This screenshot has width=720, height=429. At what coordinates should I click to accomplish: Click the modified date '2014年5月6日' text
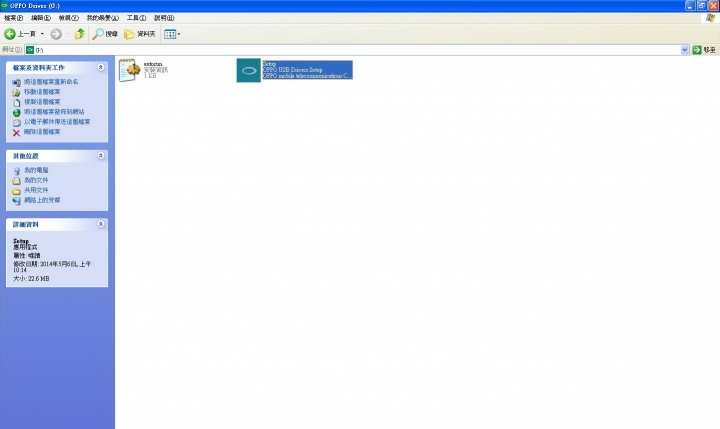coord(60,264)
